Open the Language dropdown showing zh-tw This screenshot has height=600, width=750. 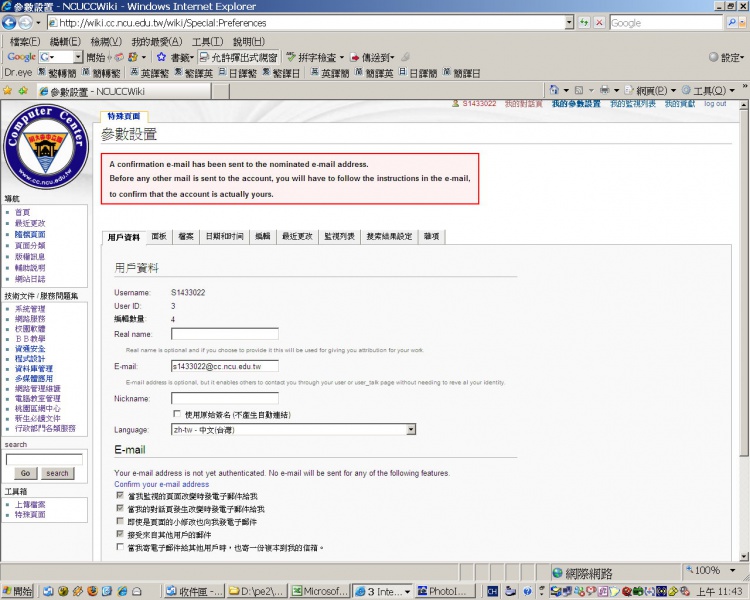click(293, 429)
